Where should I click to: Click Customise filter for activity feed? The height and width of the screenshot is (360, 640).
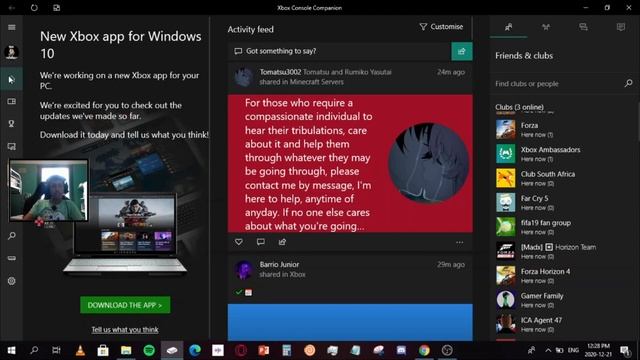(x=441, y=27)
